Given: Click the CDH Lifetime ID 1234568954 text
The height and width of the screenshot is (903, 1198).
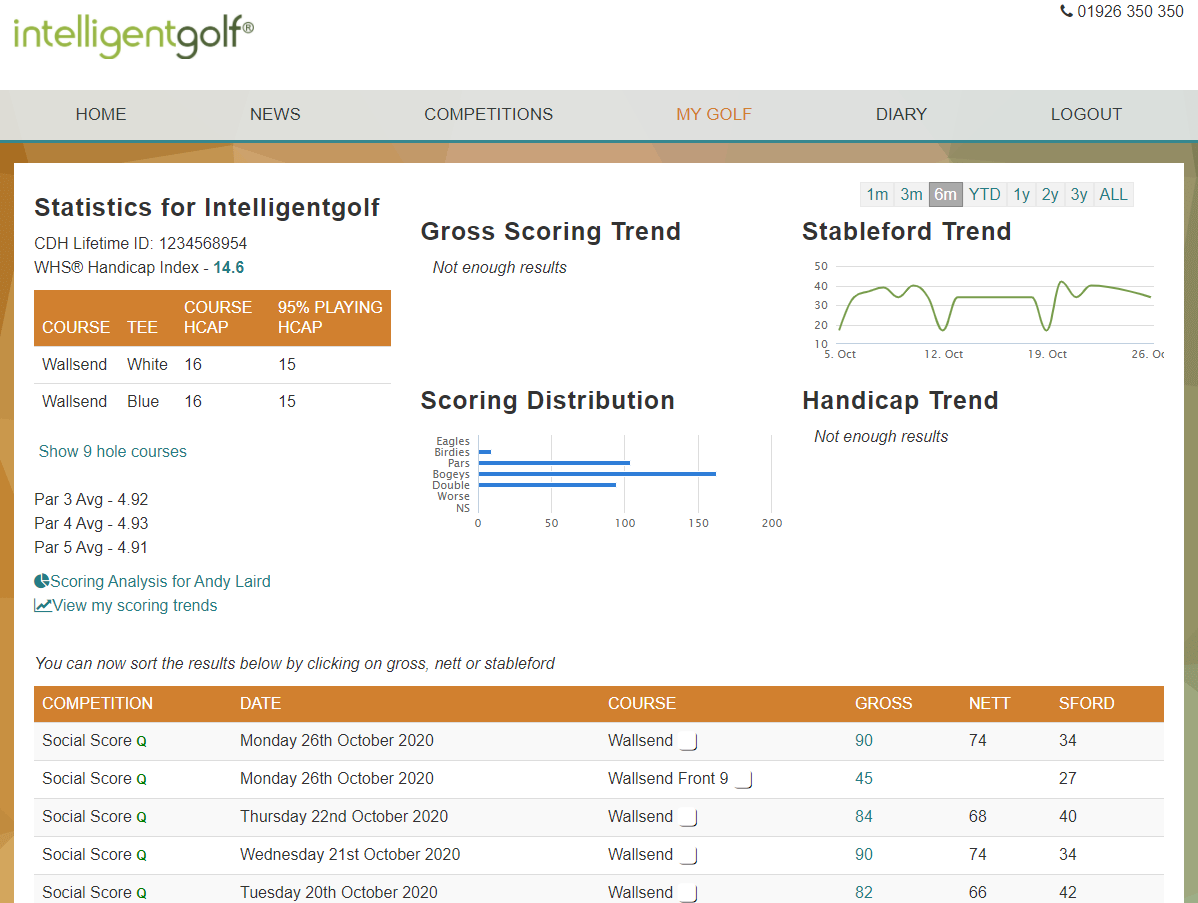Looking at the screenshot, I should point(141,244).
